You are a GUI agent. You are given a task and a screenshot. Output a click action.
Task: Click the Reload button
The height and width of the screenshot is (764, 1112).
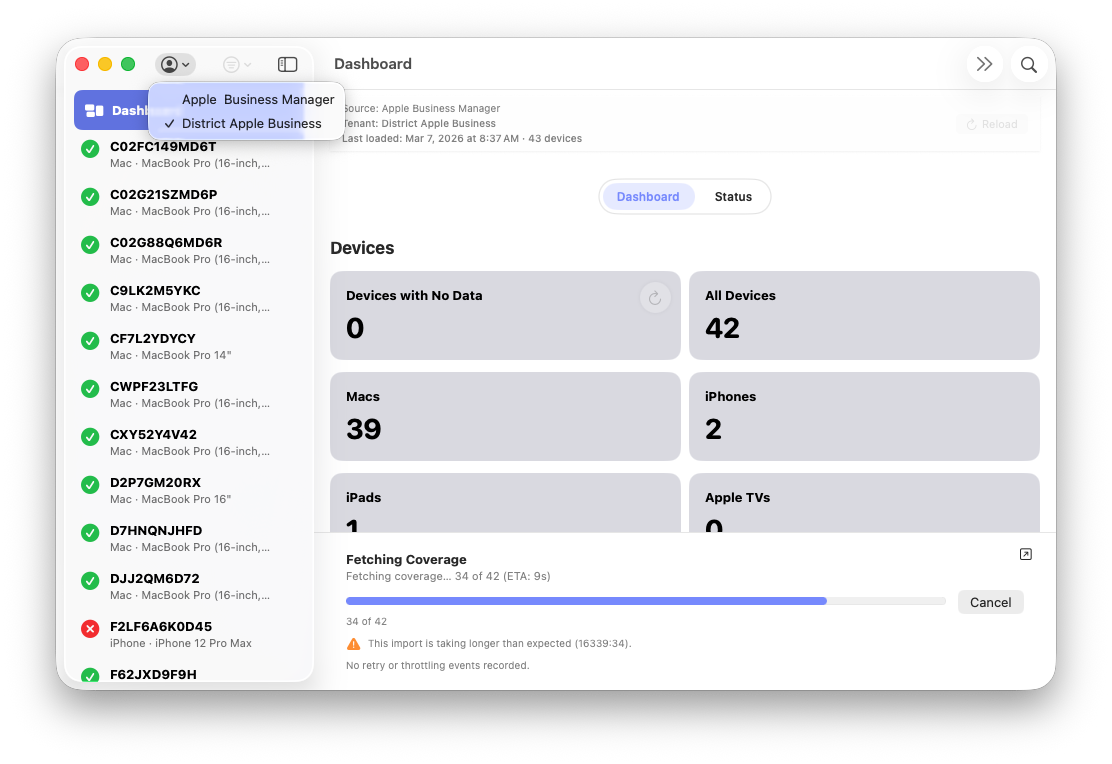(991, 123)
